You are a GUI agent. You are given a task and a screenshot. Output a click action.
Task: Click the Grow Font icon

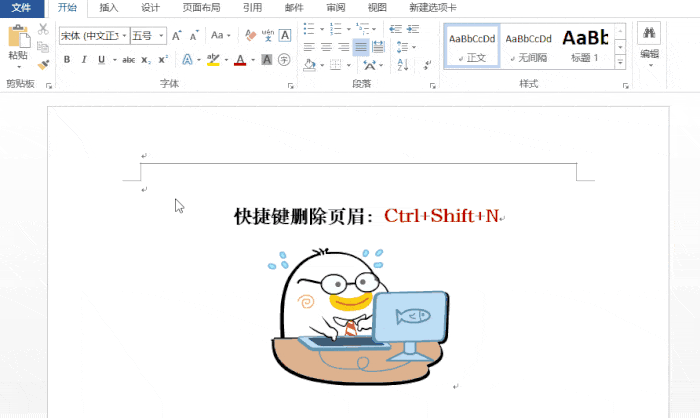tap(177, 36)
